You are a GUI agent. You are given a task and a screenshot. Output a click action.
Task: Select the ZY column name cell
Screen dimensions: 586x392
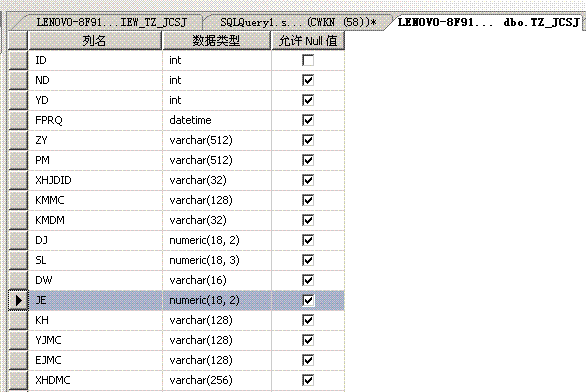click(95, 140)
